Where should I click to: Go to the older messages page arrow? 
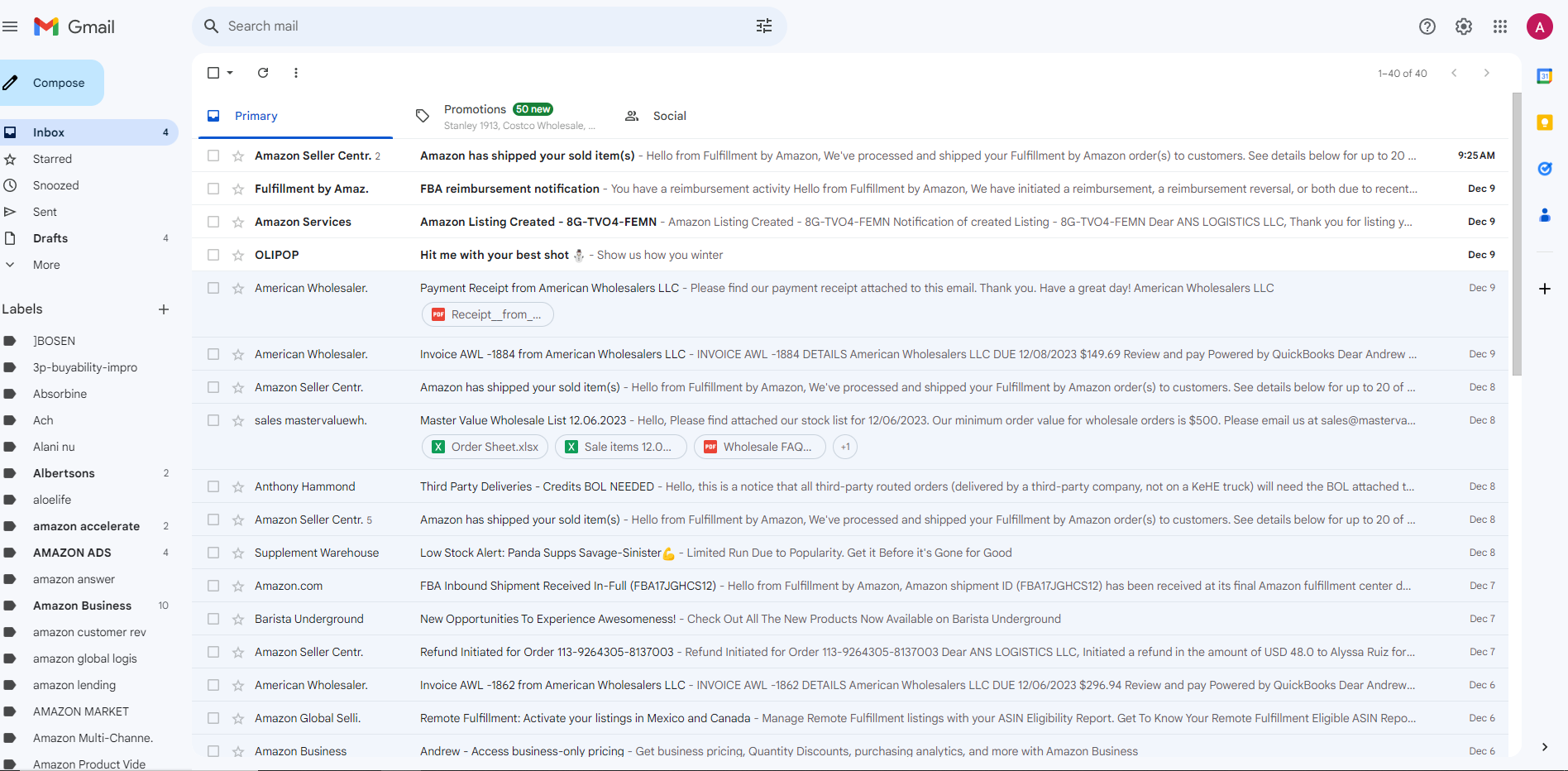click(1487, 73)
